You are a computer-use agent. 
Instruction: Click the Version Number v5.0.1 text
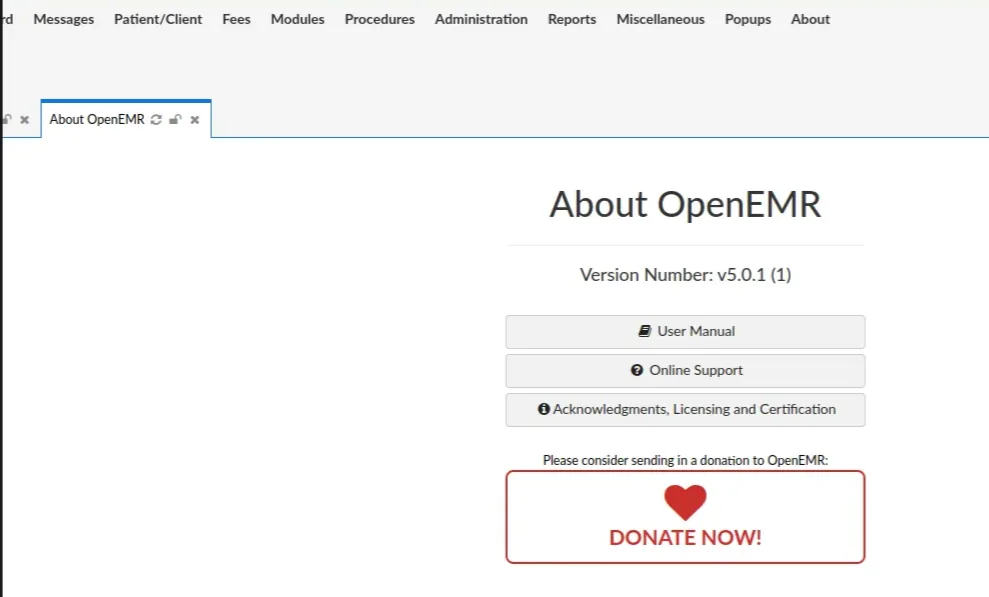(685, 275)
